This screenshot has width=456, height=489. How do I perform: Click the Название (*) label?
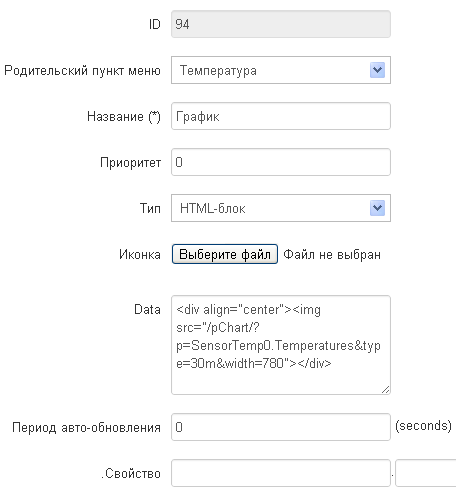click(124, 117)
